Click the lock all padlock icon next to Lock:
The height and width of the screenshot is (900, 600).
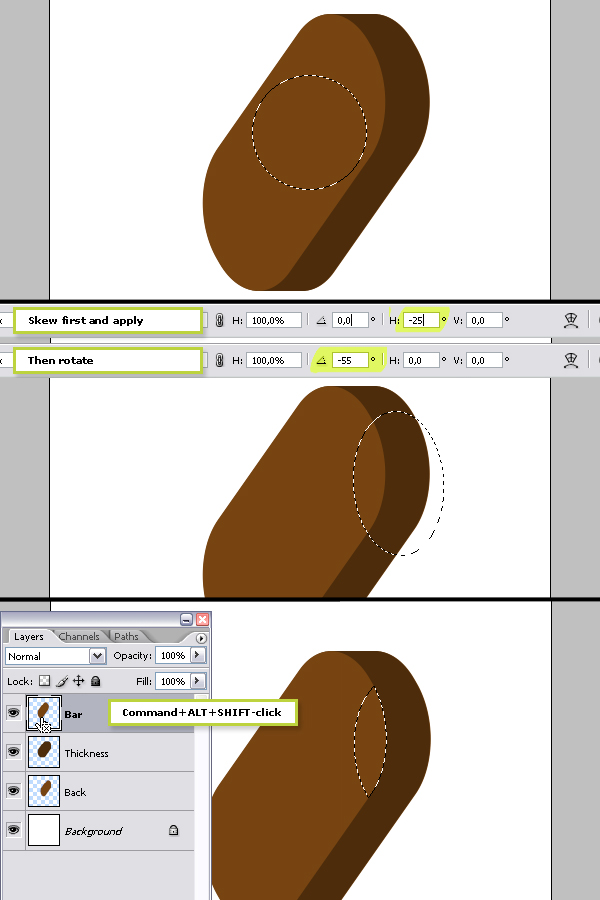pyautogui.click(x=96, y=681)
